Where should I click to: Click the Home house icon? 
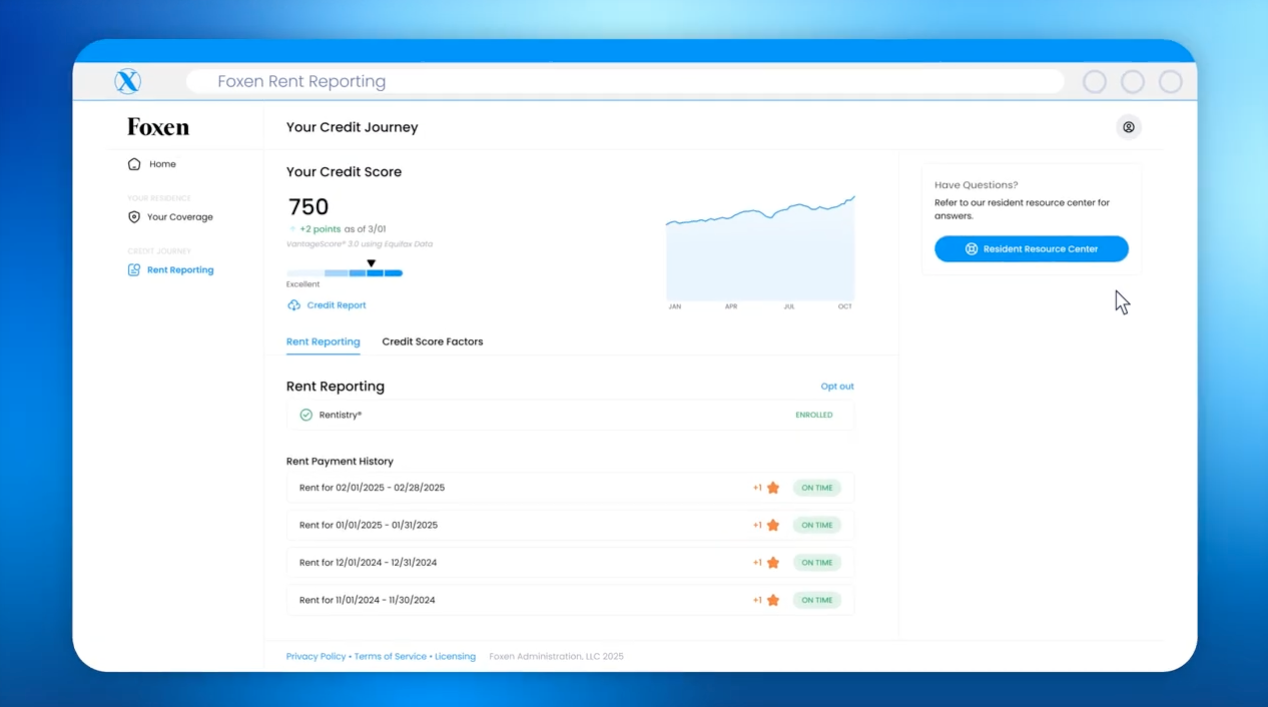click(x=134, y=164)
